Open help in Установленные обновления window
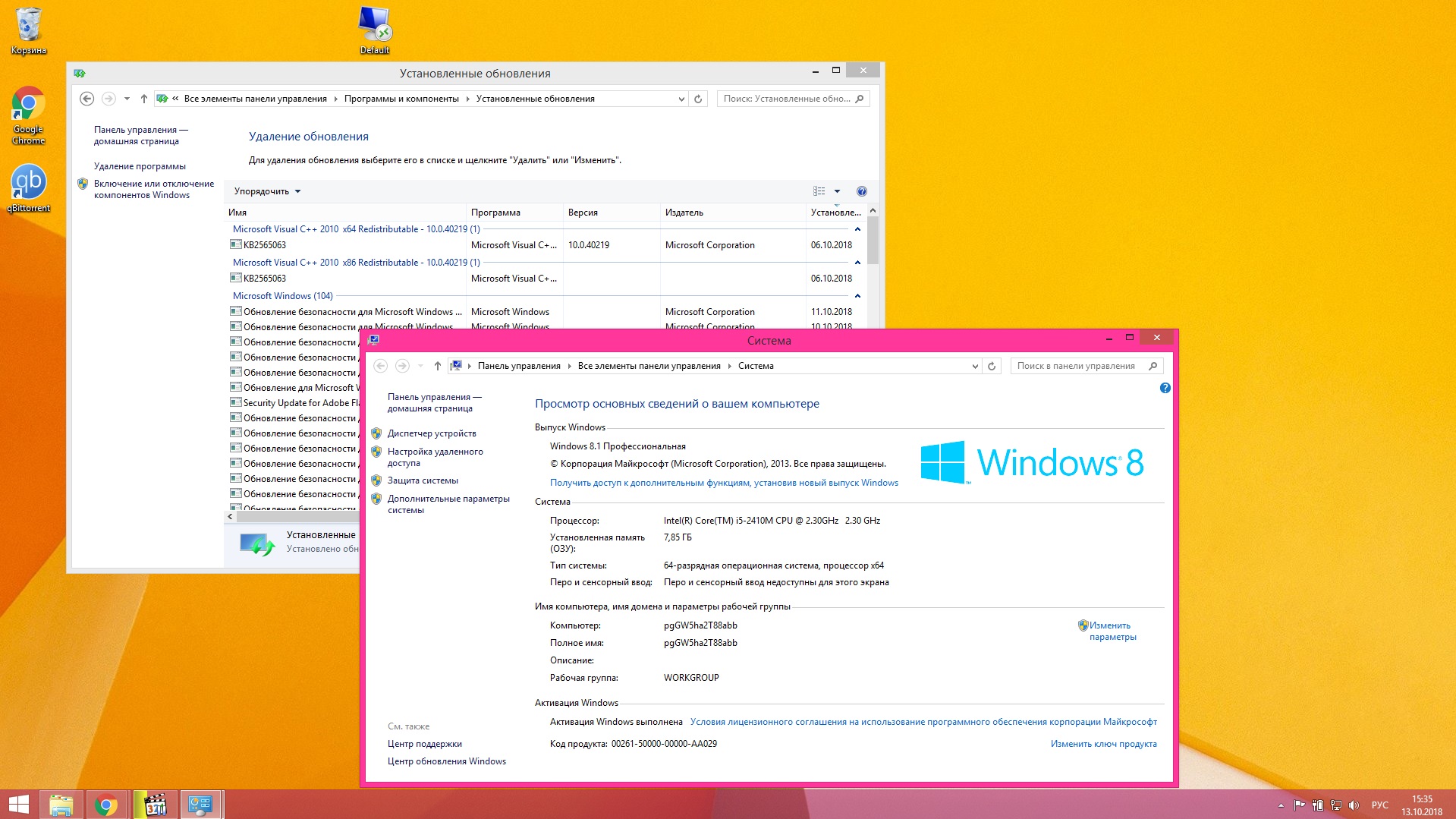Image resolution: width=1456 pixels, height=819 pixels. [861, 191]
